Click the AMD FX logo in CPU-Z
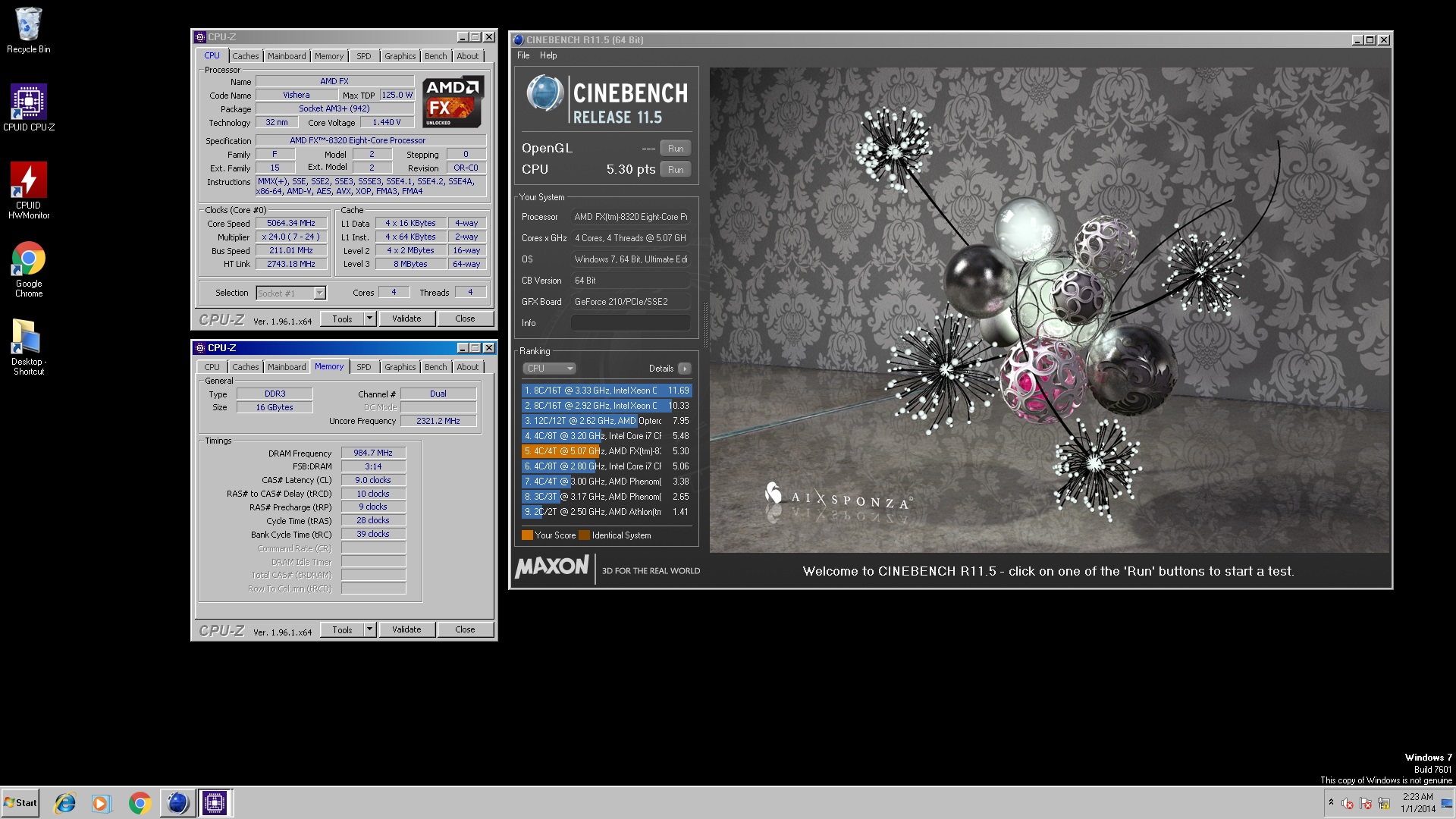 point(453,102)
